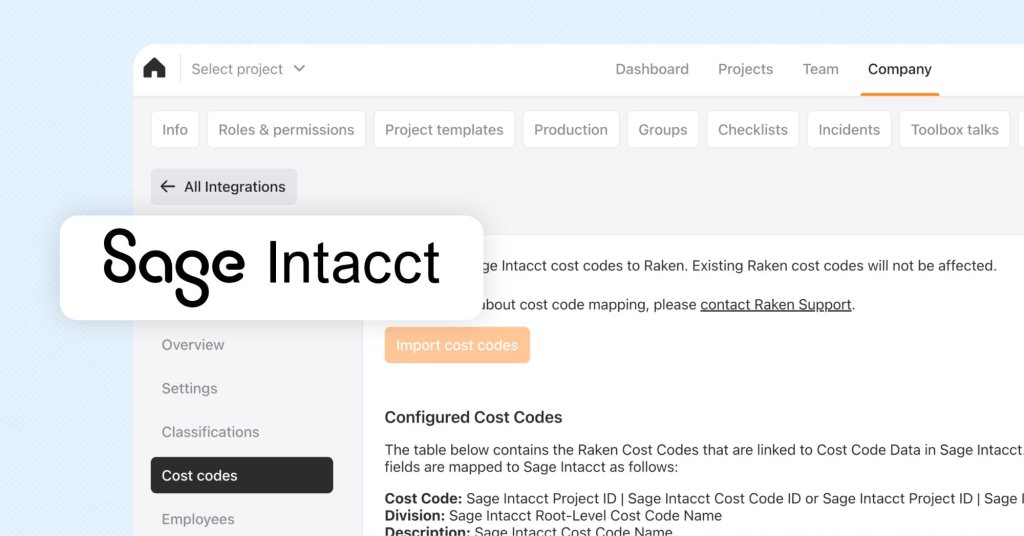1024x536 pixels.
Task: Click the back arrow beside All Integrations
Action: [167, 187]
